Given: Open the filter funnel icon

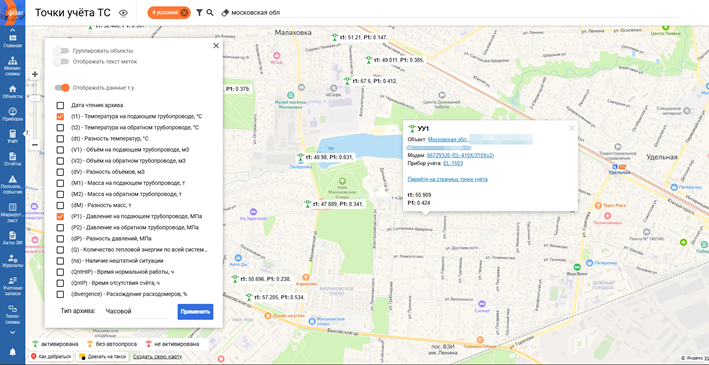Looking at the screenshot, I should (x=199, y=13).
